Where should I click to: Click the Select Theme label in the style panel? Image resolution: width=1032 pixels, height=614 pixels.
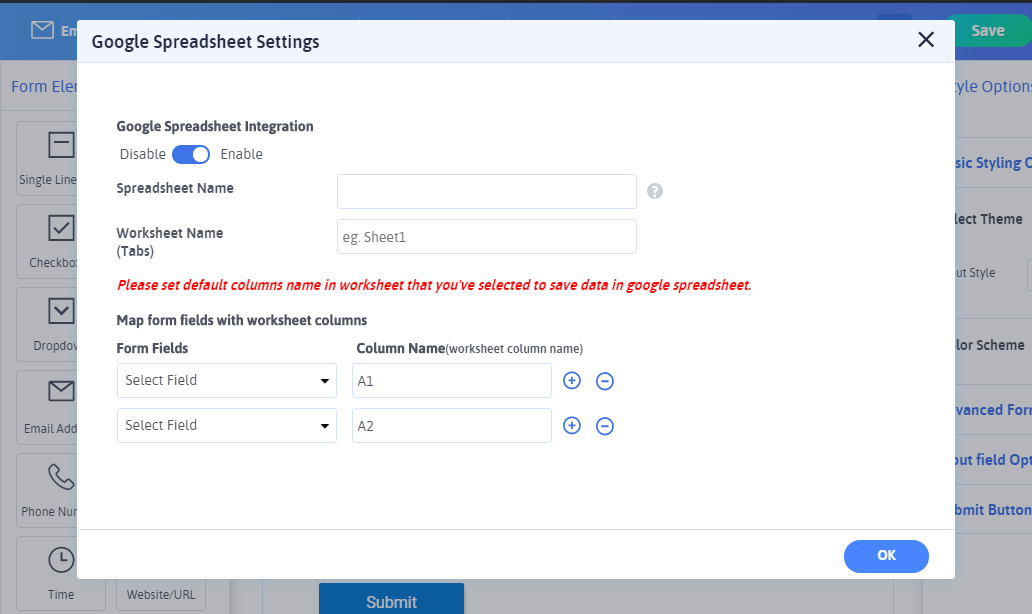pyautogui.click(x=989, y=219)
